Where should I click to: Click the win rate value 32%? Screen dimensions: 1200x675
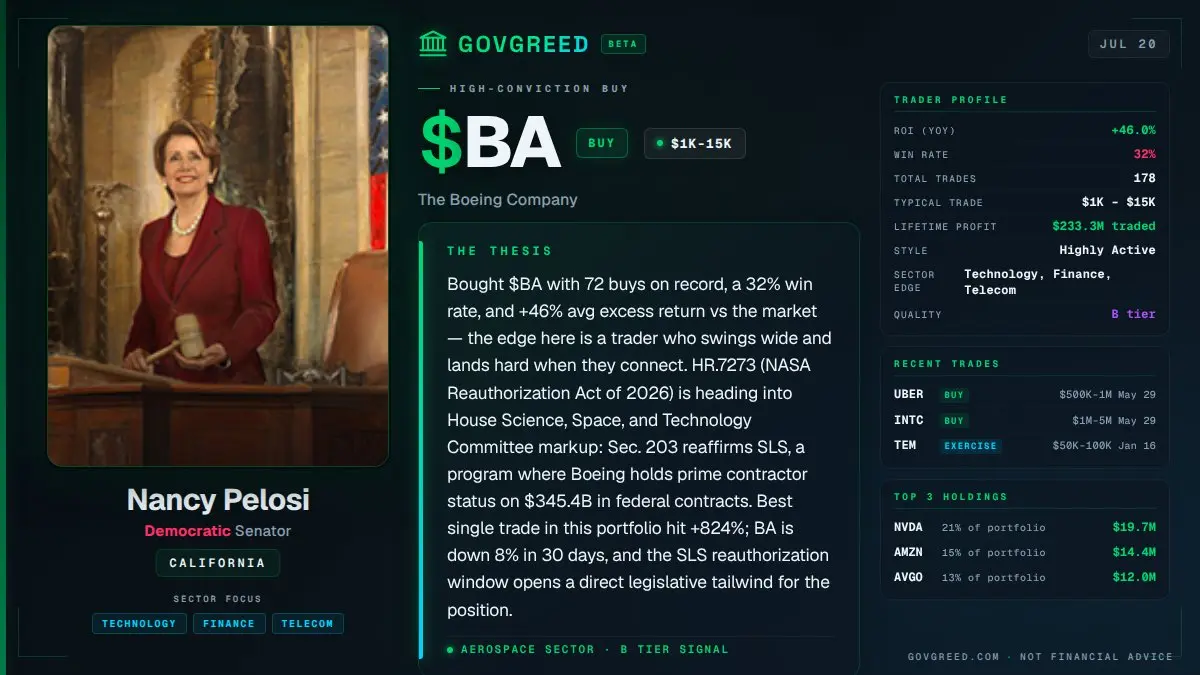[1144, 154]
